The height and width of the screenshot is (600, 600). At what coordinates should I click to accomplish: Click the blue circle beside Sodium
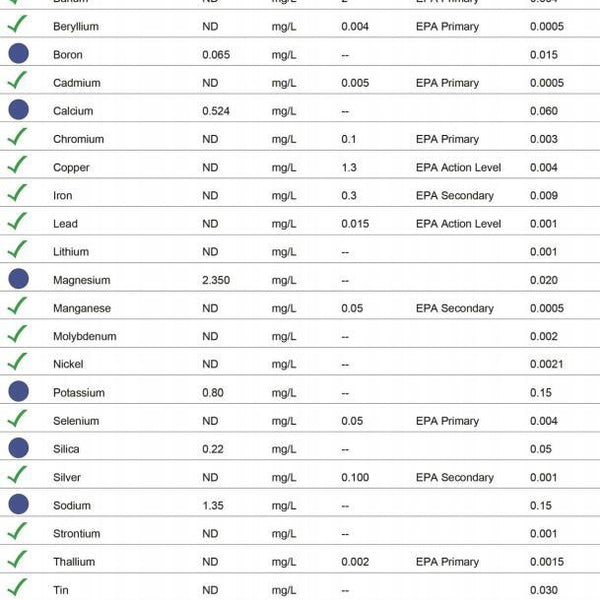(x=18, y=505)
